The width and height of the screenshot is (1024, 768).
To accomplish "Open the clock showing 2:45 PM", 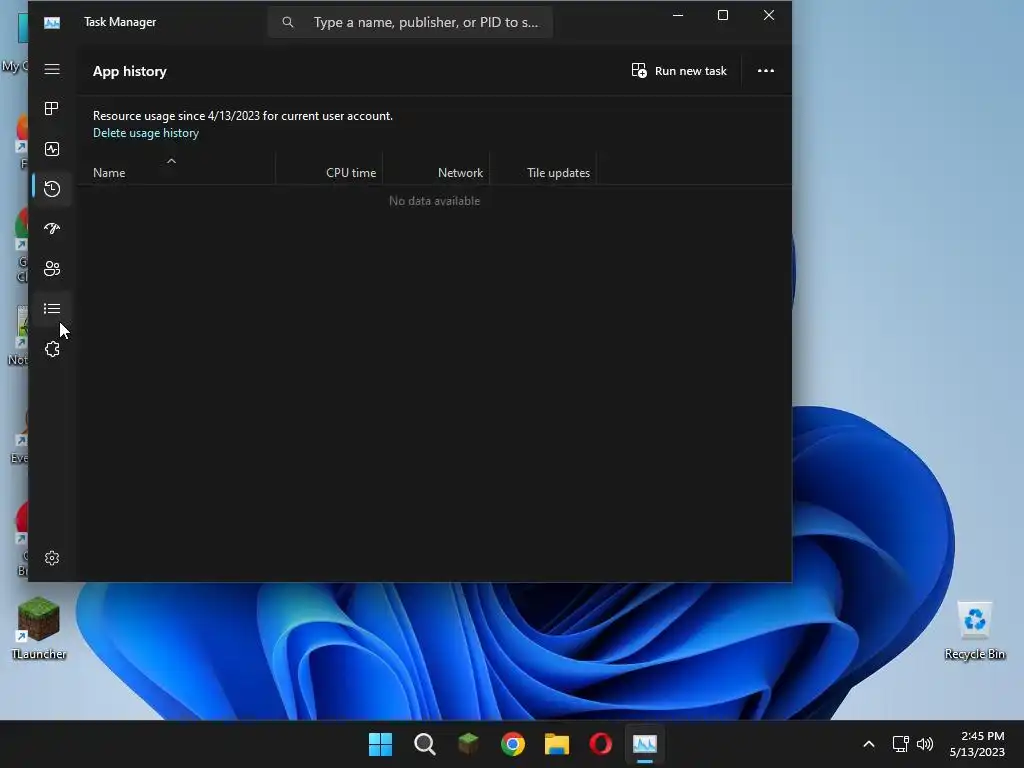I will tap(977, 744).
